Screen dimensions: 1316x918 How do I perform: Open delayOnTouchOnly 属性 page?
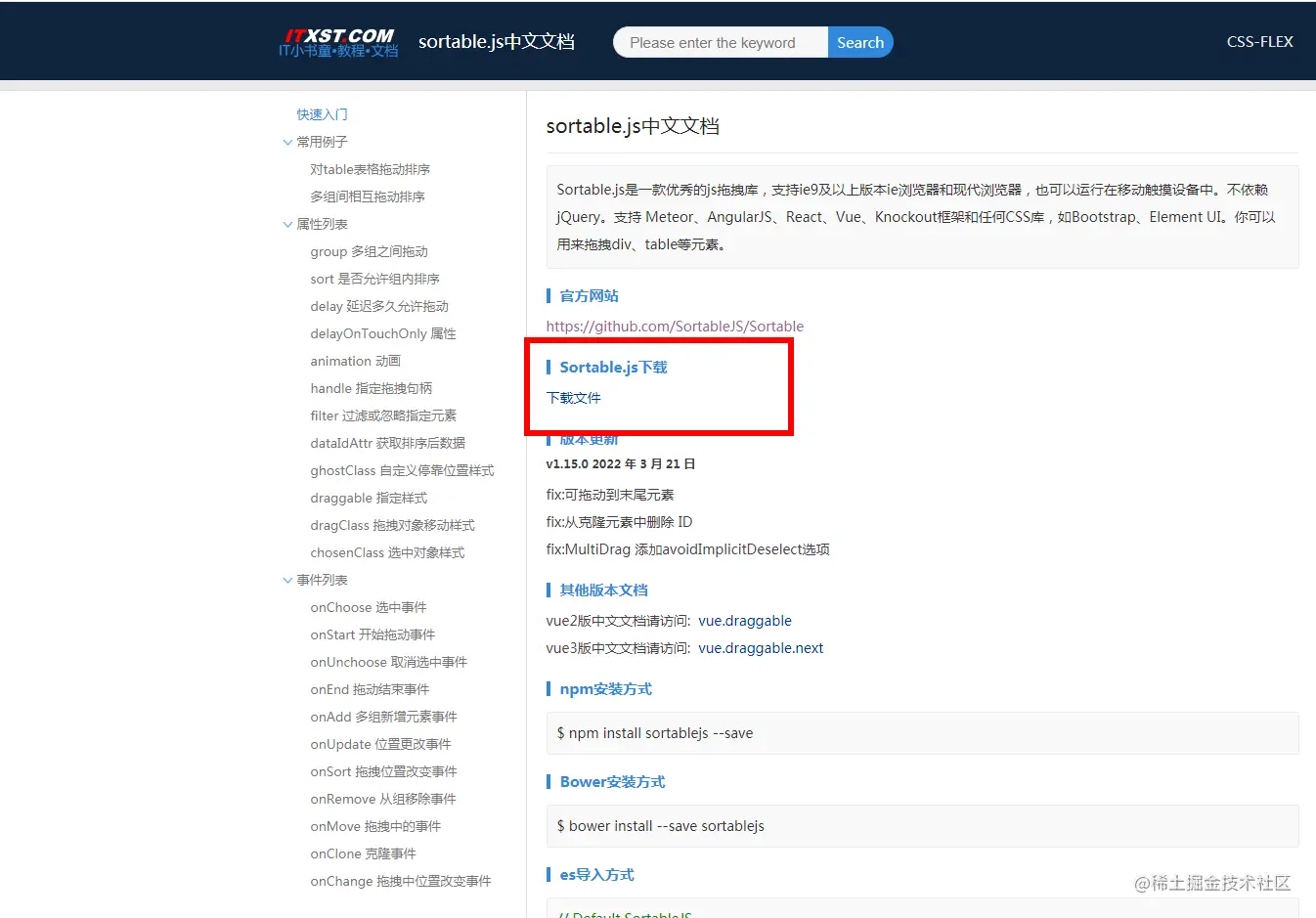[383, 333]
